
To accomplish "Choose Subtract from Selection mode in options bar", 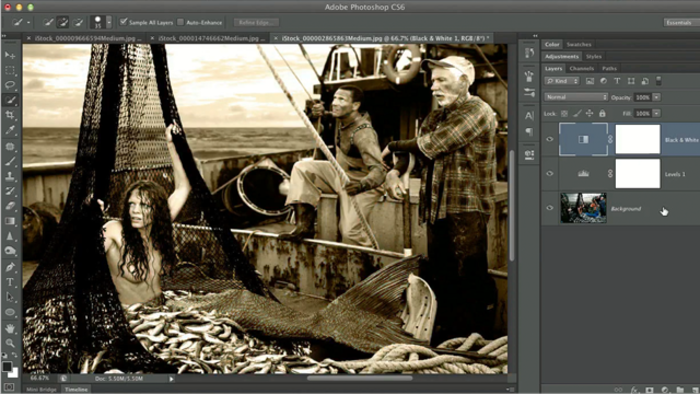I will click(x=78, y=22).
